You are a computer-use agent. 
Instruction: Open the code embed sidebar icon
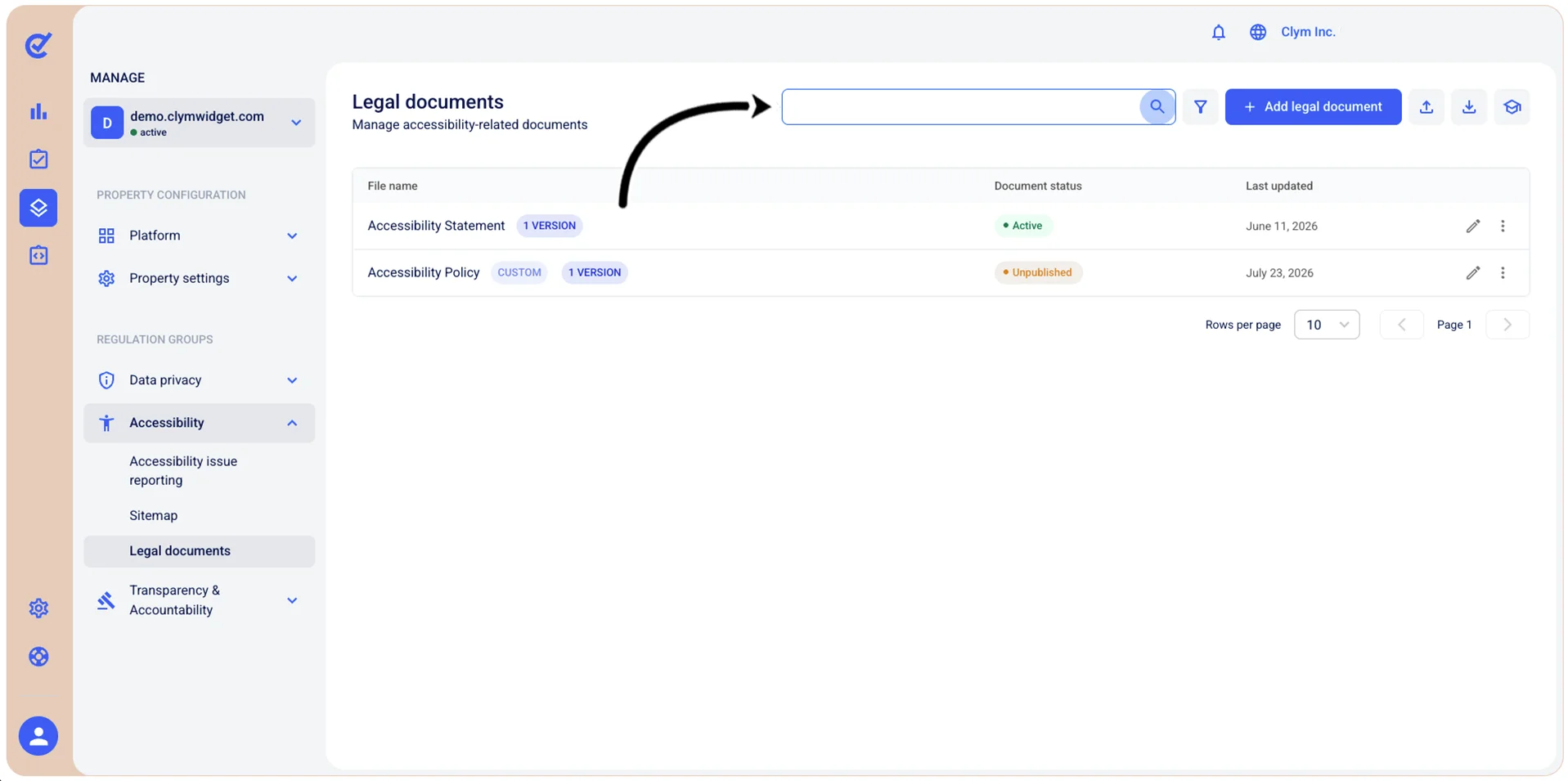point(38,255)
